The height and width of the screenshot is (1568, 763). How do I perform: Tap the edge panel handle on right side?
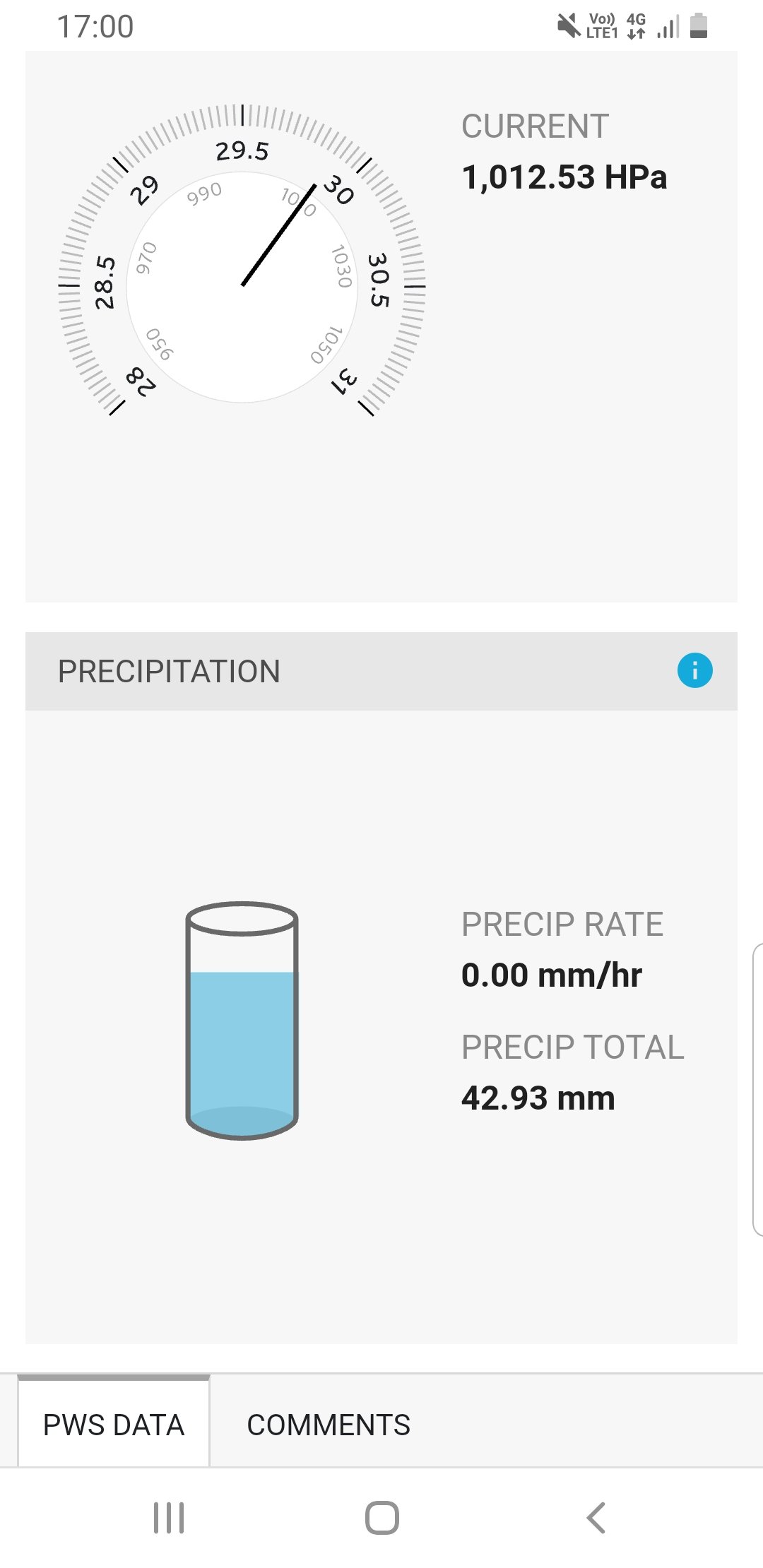[757, 1089]
